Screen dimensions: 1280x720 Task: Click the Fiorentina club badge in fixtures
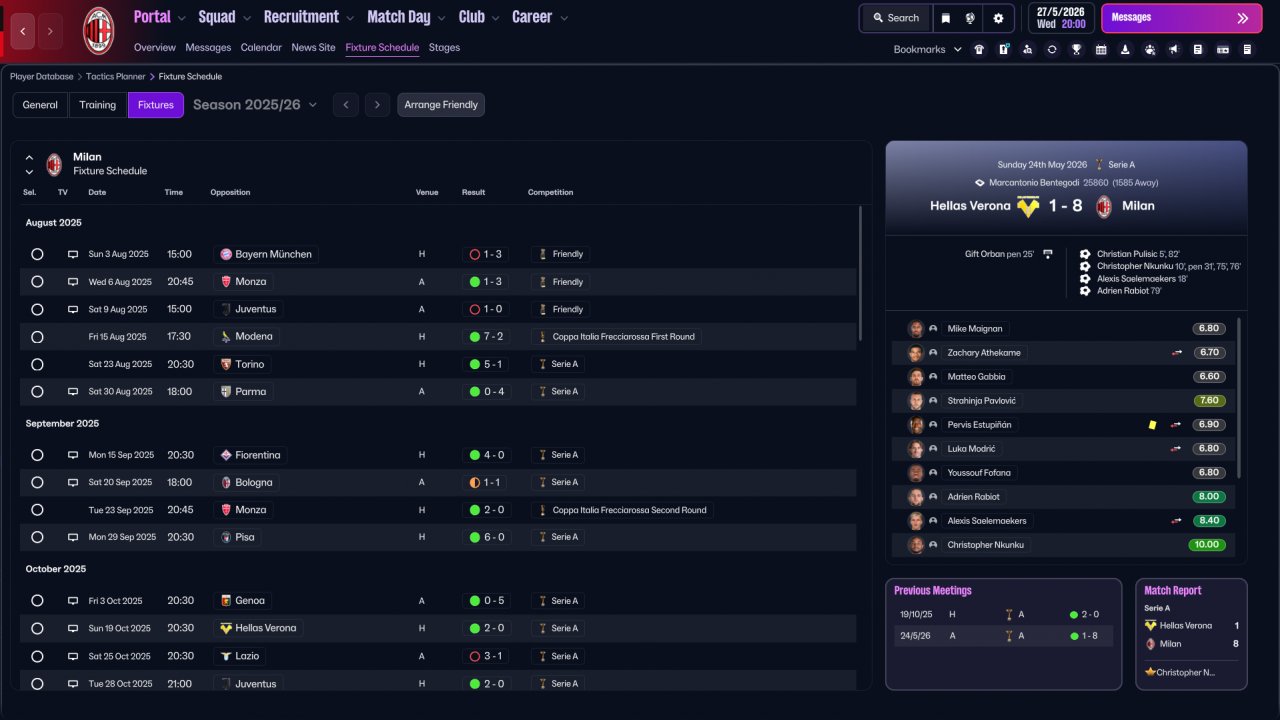point(226,455)
